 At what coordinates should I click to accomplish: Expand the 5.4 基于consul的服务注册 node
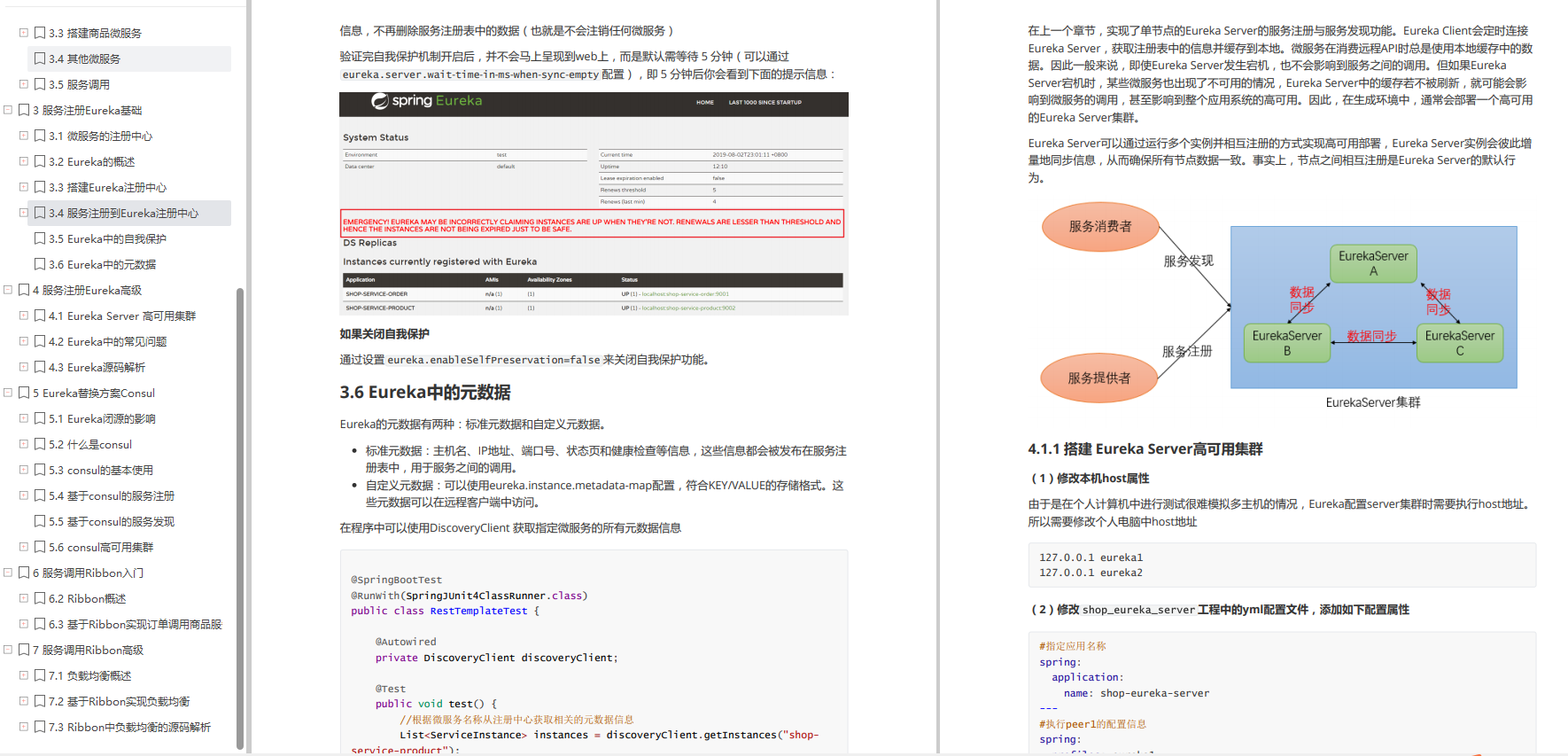pos(24,495)
